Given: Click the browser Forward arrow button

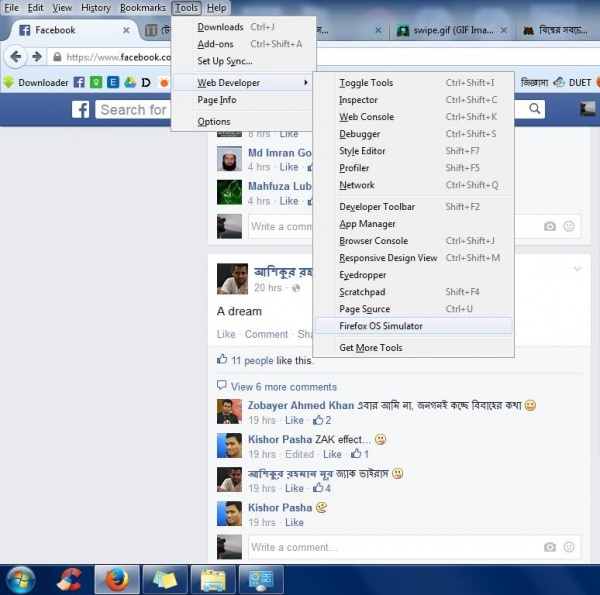Looking at the screenshot, I should [x=37, y=57].
